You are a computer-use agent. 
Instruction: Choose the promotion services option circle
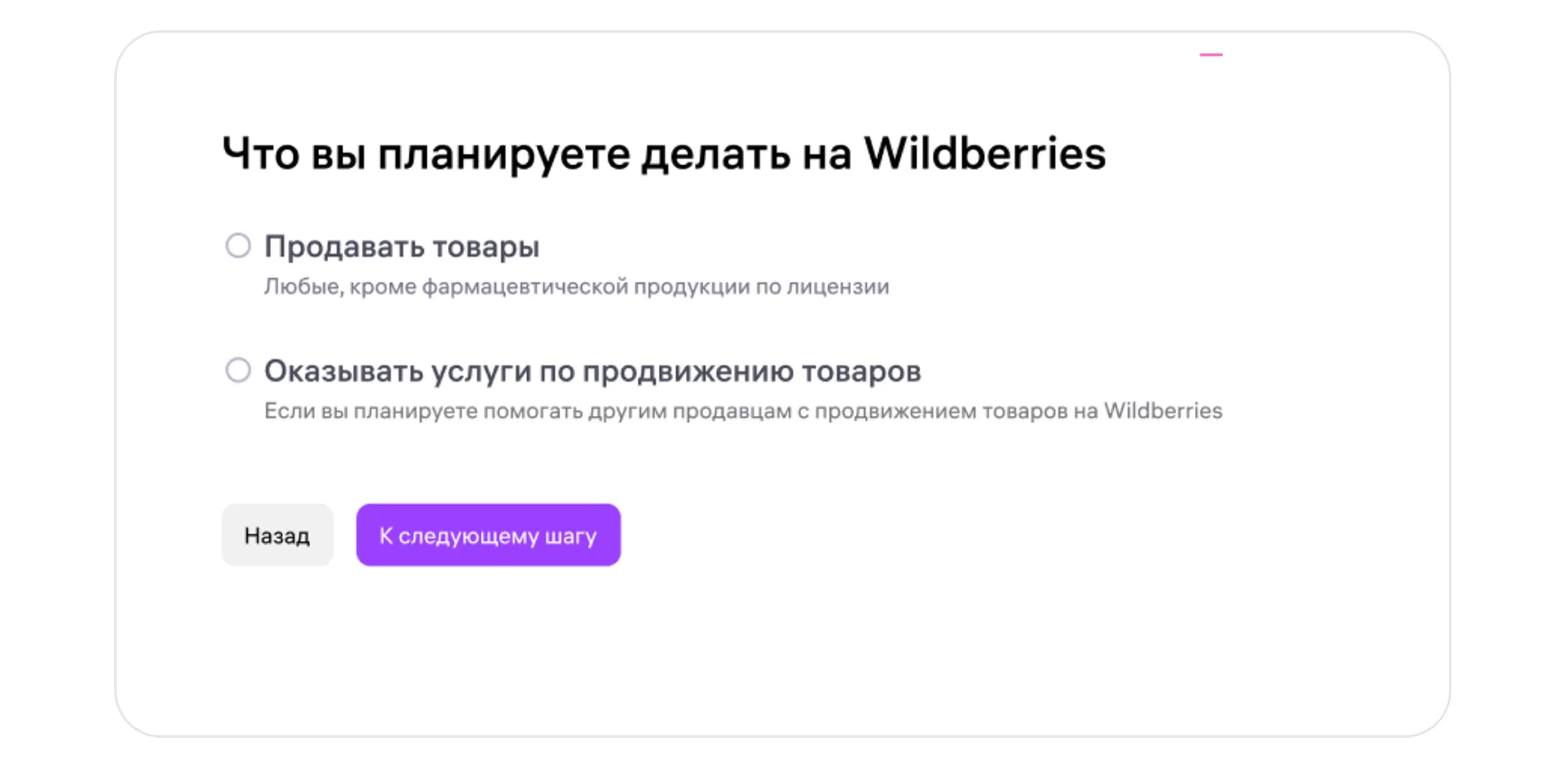point(238,370)
